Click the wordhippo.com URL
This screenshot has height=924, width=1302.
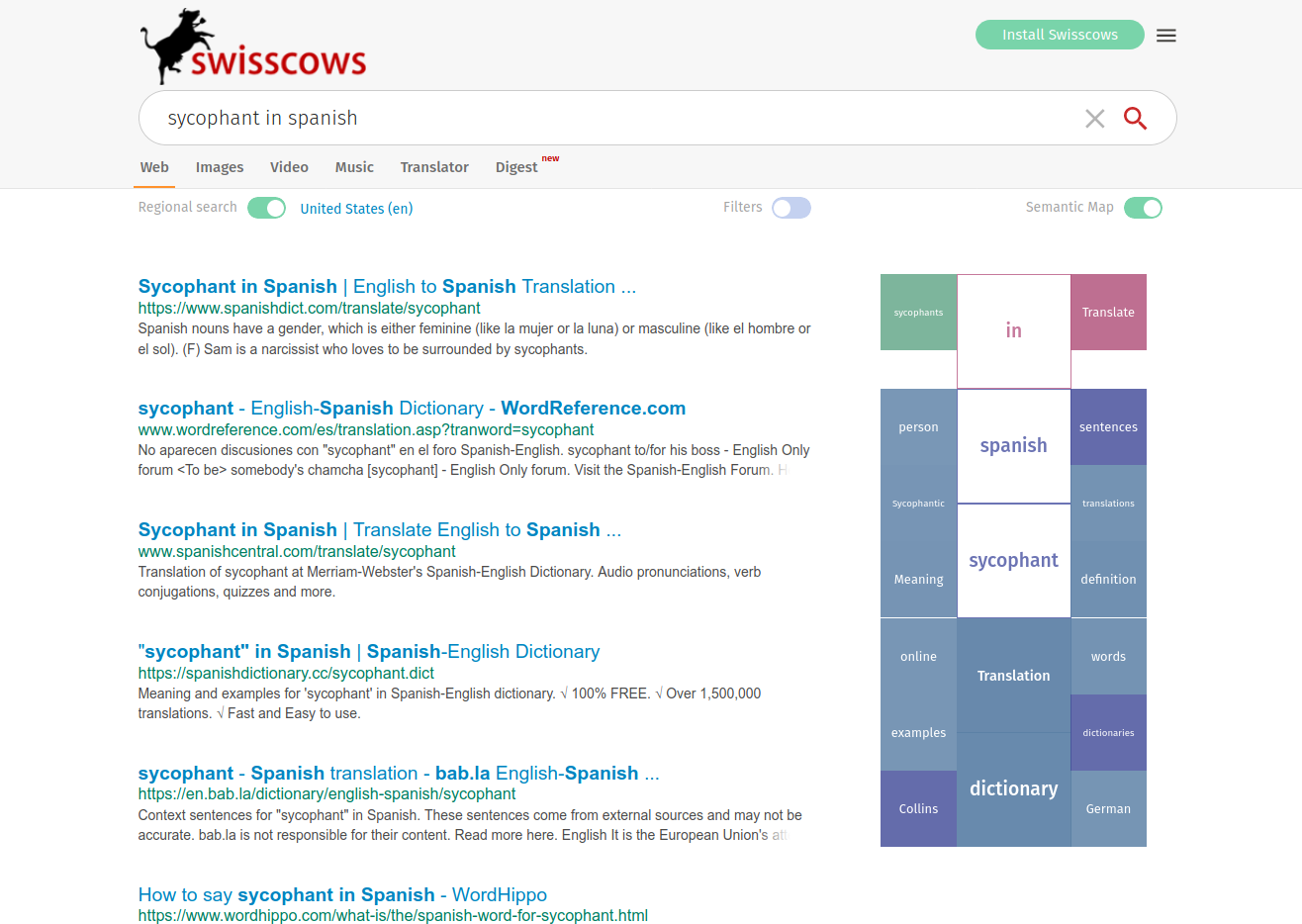[x=393, y=916]
